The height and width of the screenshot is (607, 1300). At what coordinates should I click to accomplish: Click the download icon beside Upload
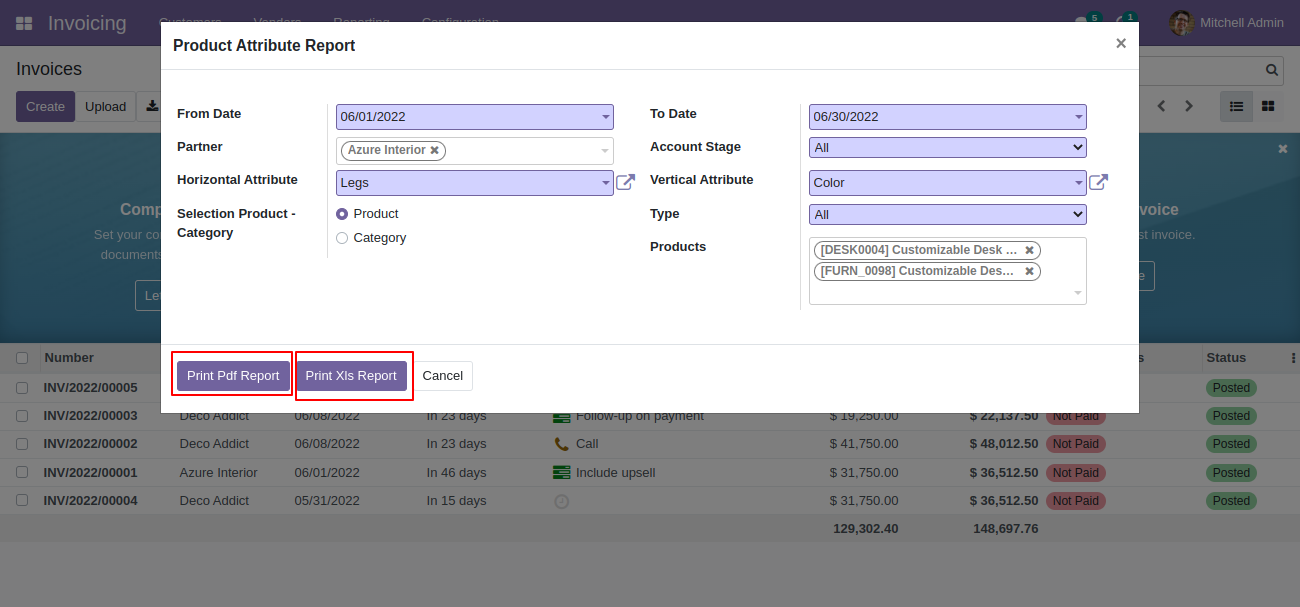click(x=152, y=106)
